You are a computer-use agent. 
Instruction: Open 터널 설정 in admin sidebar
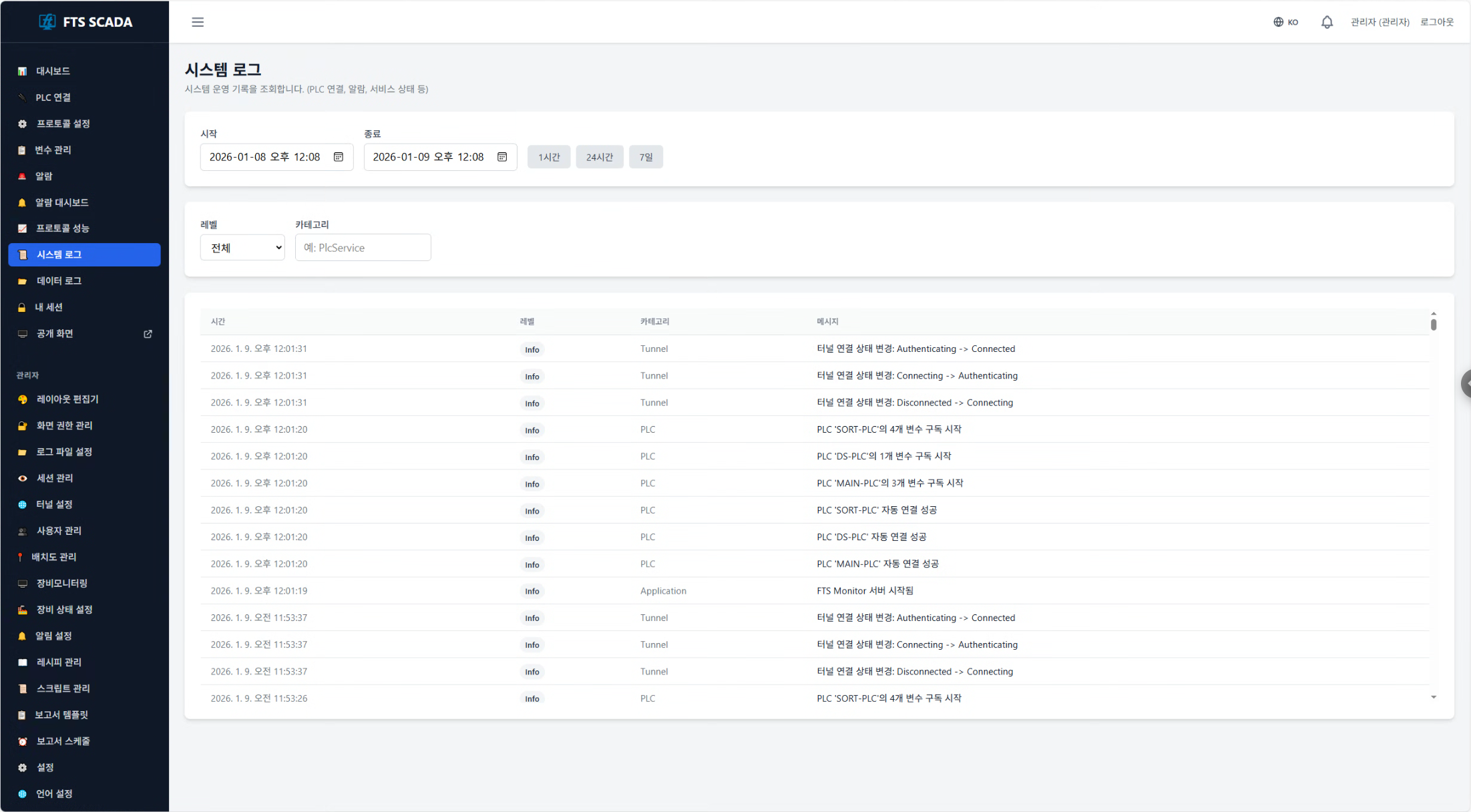[54, 504]
